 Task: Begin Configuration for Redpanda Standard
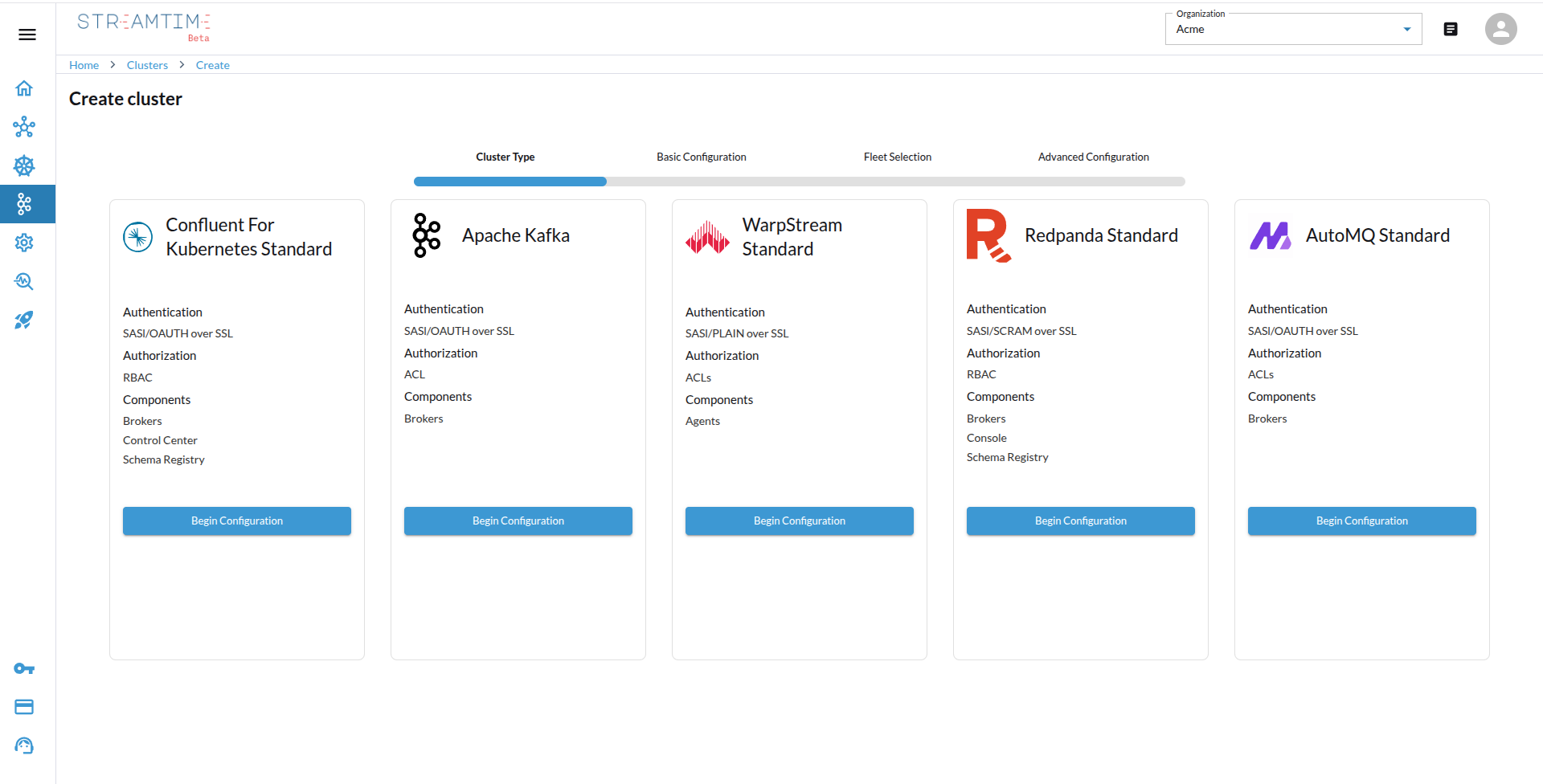tap(1081, 521)
